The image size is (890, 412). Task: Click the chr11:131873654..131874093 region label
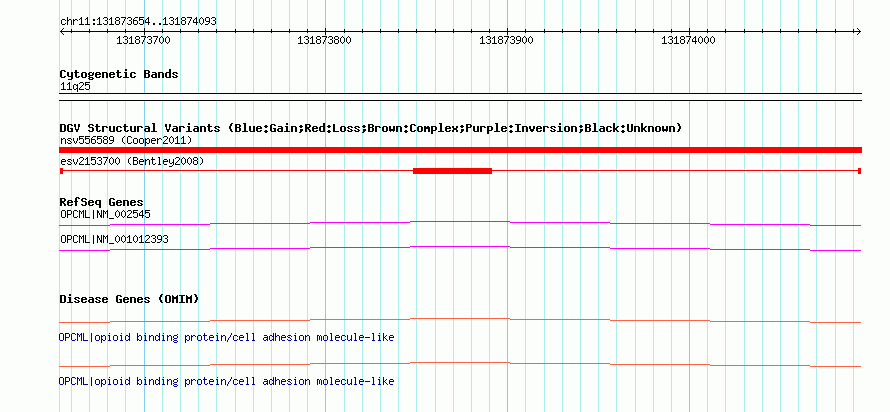[x=138, y=22]
